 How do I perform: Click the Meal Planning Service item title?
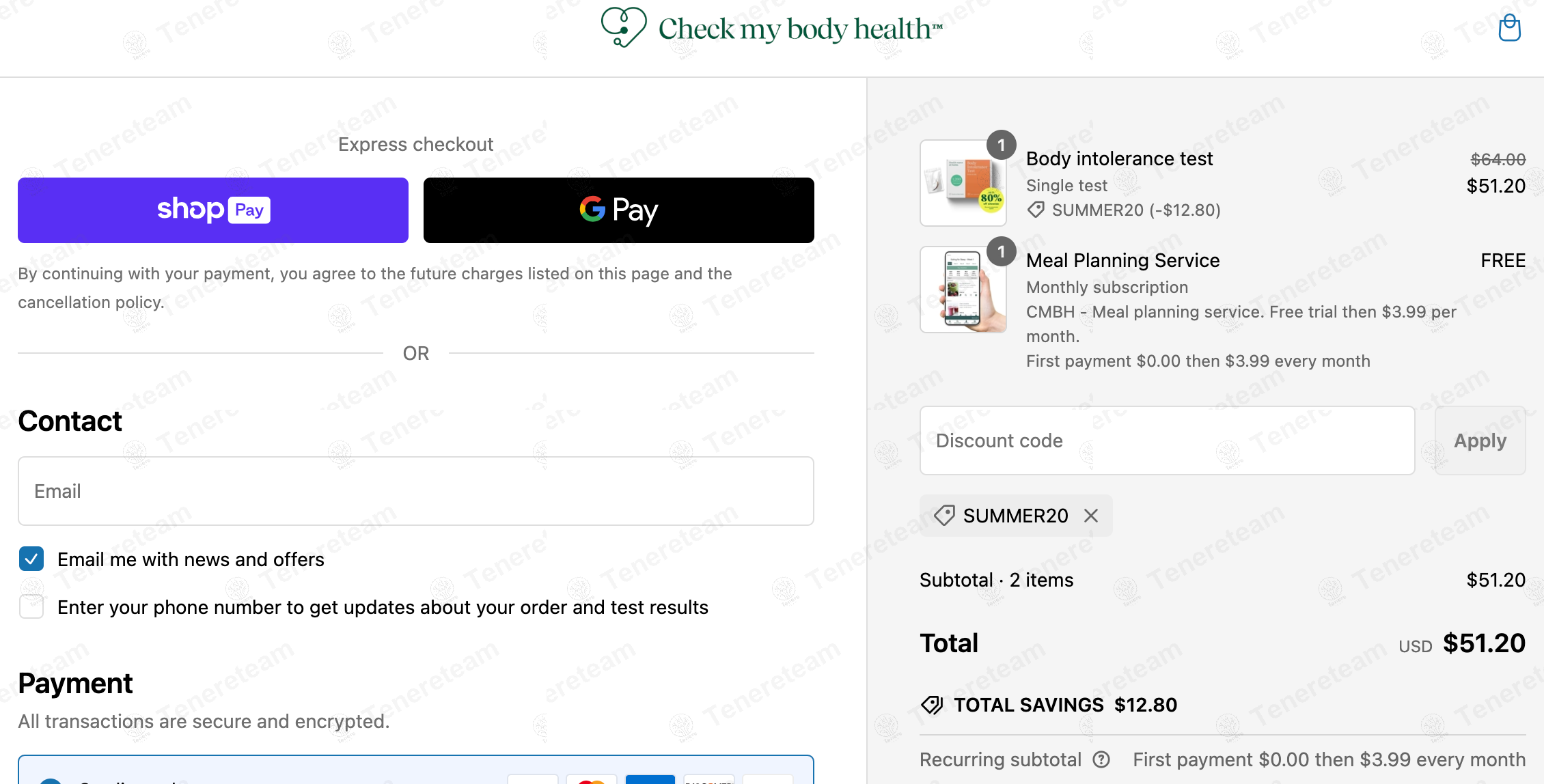(x=1122, y=260)
